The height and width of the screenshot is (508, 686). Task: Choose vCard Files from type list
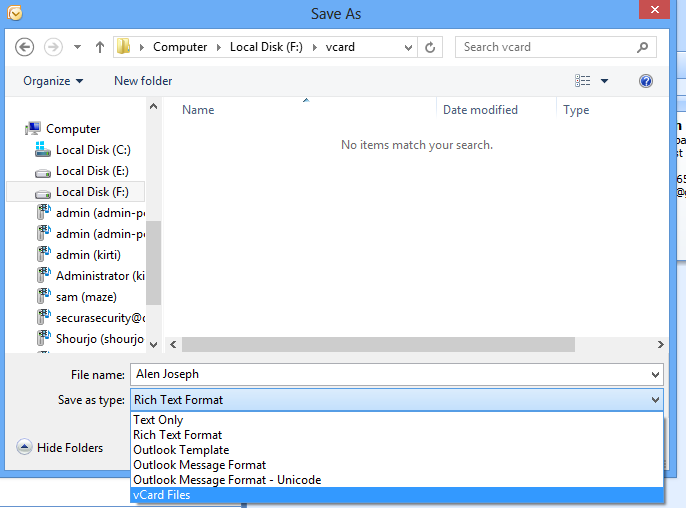(x=397, y=495)
